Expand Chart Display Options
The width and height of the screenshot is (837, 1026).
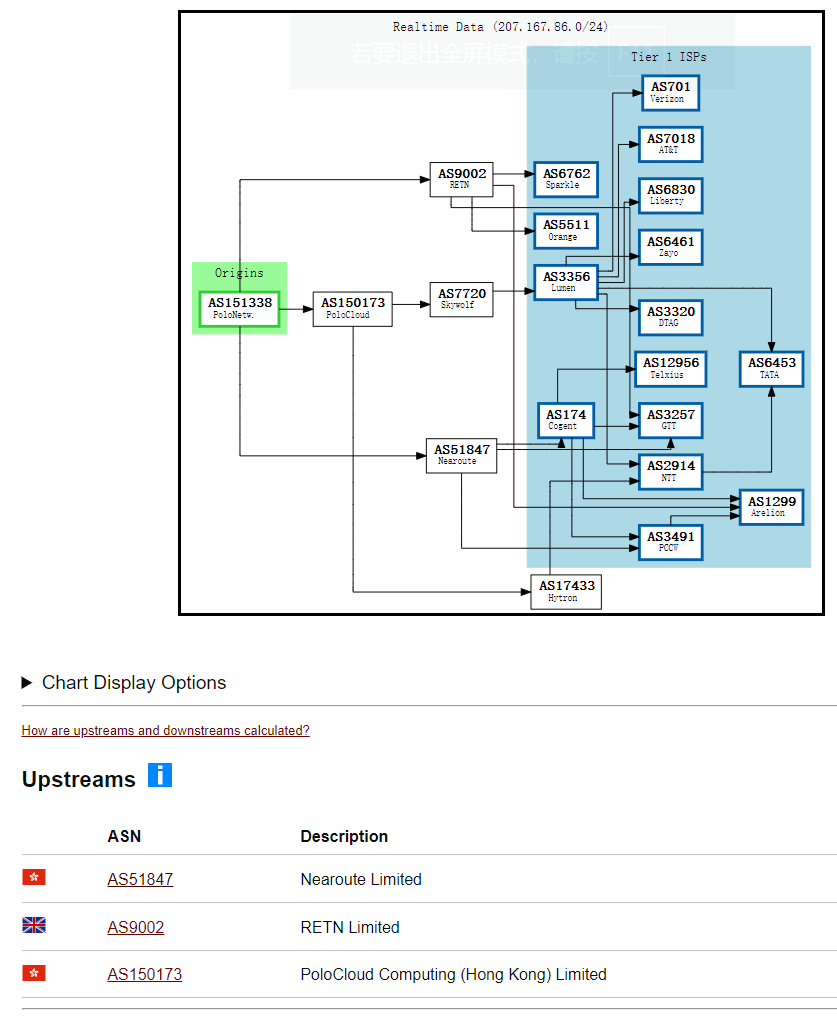(x=124, y=682)
